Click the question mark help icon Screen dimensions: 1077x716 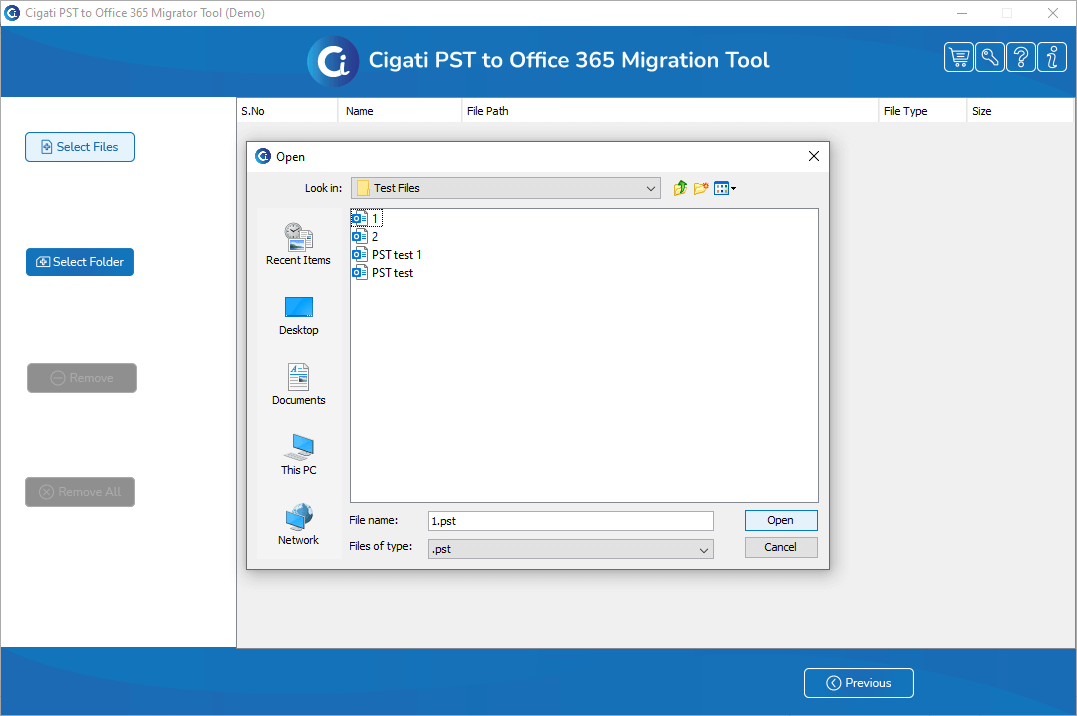[1021, 57]
